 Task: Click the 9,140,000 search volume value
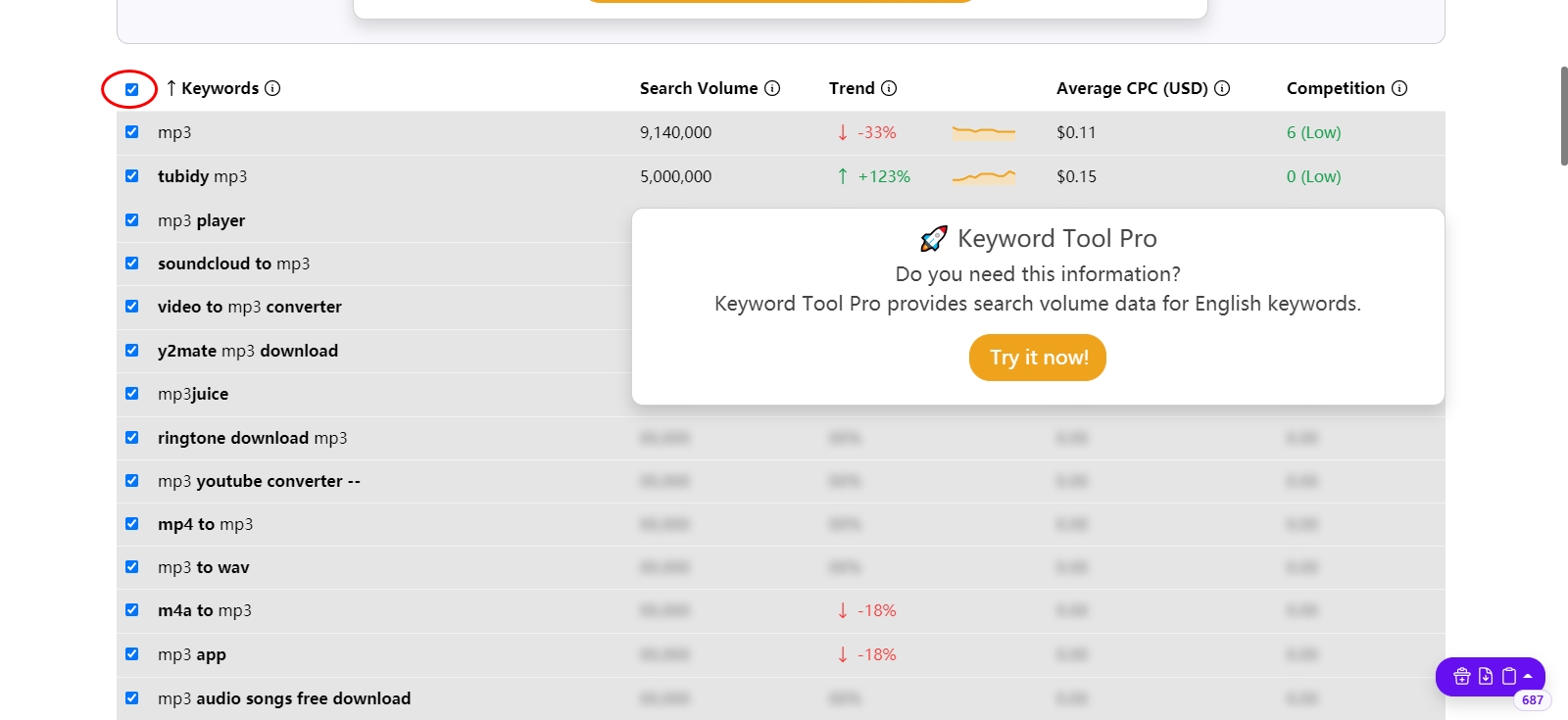coord(676,132)
